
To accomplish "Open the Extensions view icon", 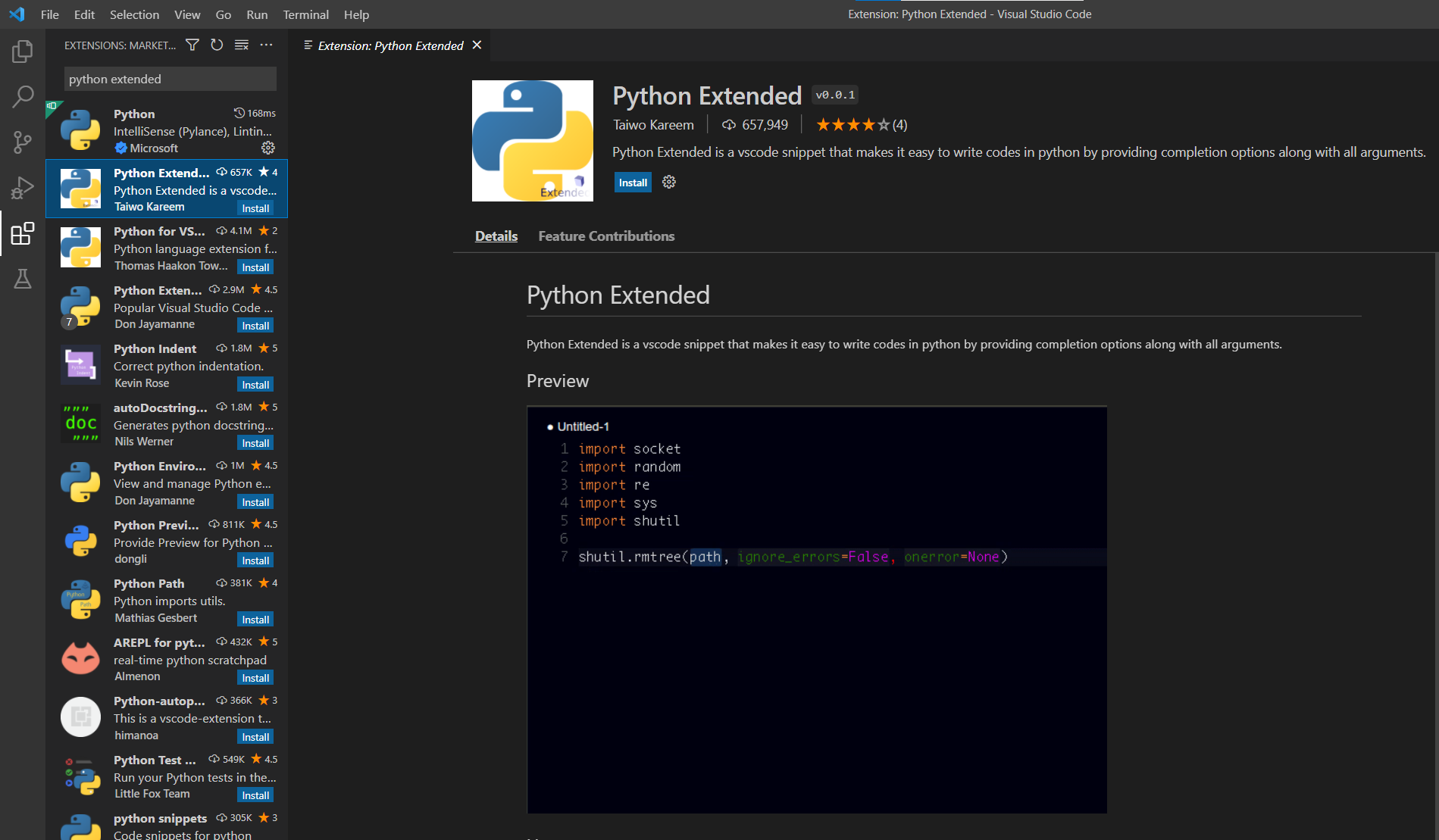I will 23,233.
